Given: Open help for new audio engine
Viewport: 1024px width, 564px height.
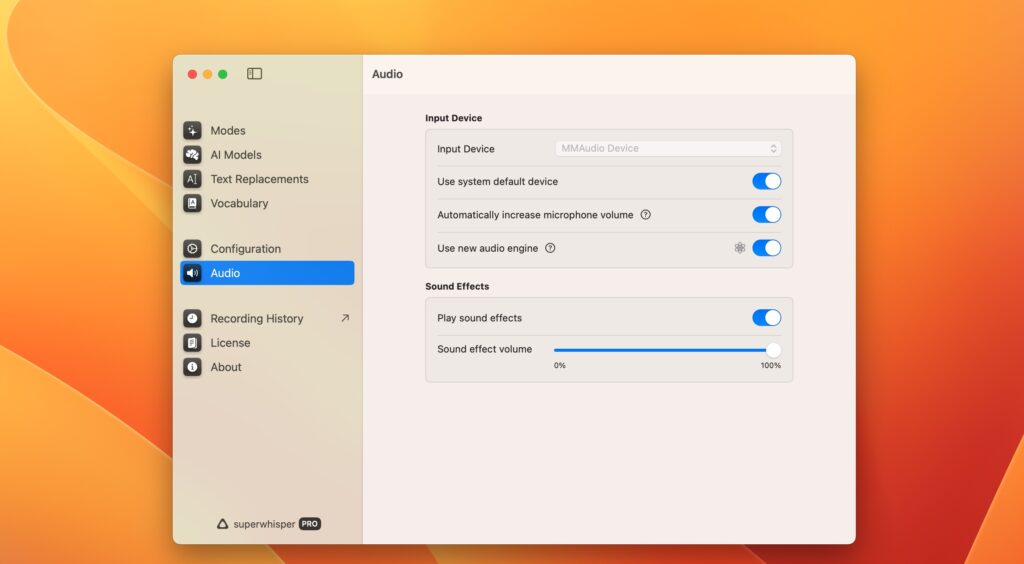Looking at the screenshot, I should [x=550, y=248].
